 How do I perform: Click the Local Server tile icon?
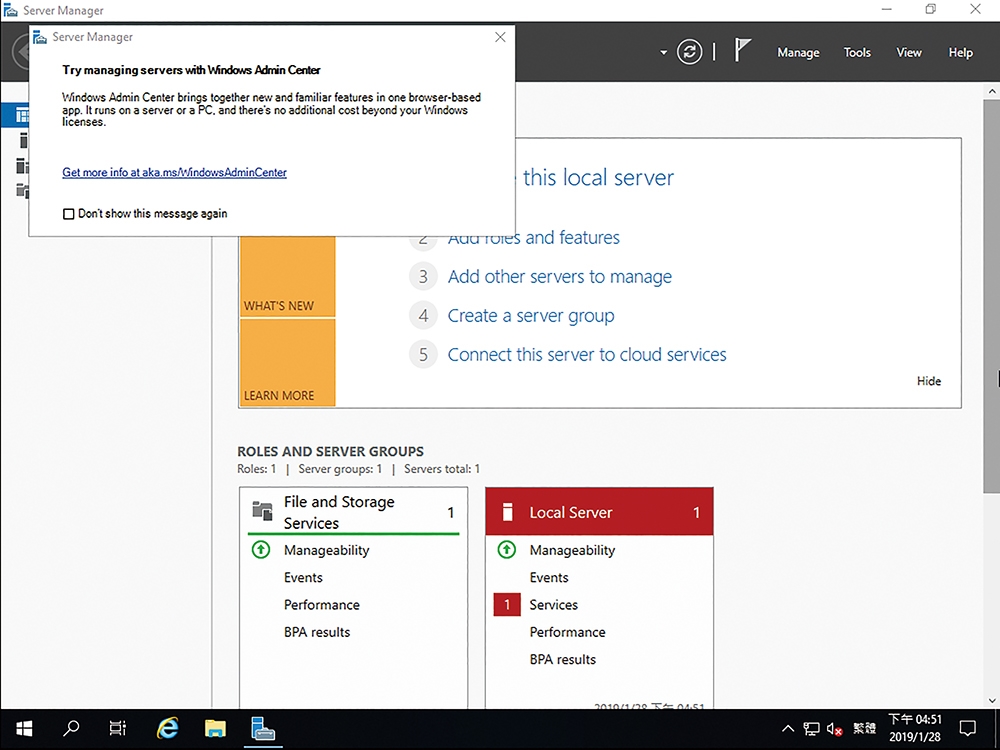coord(508,512)
